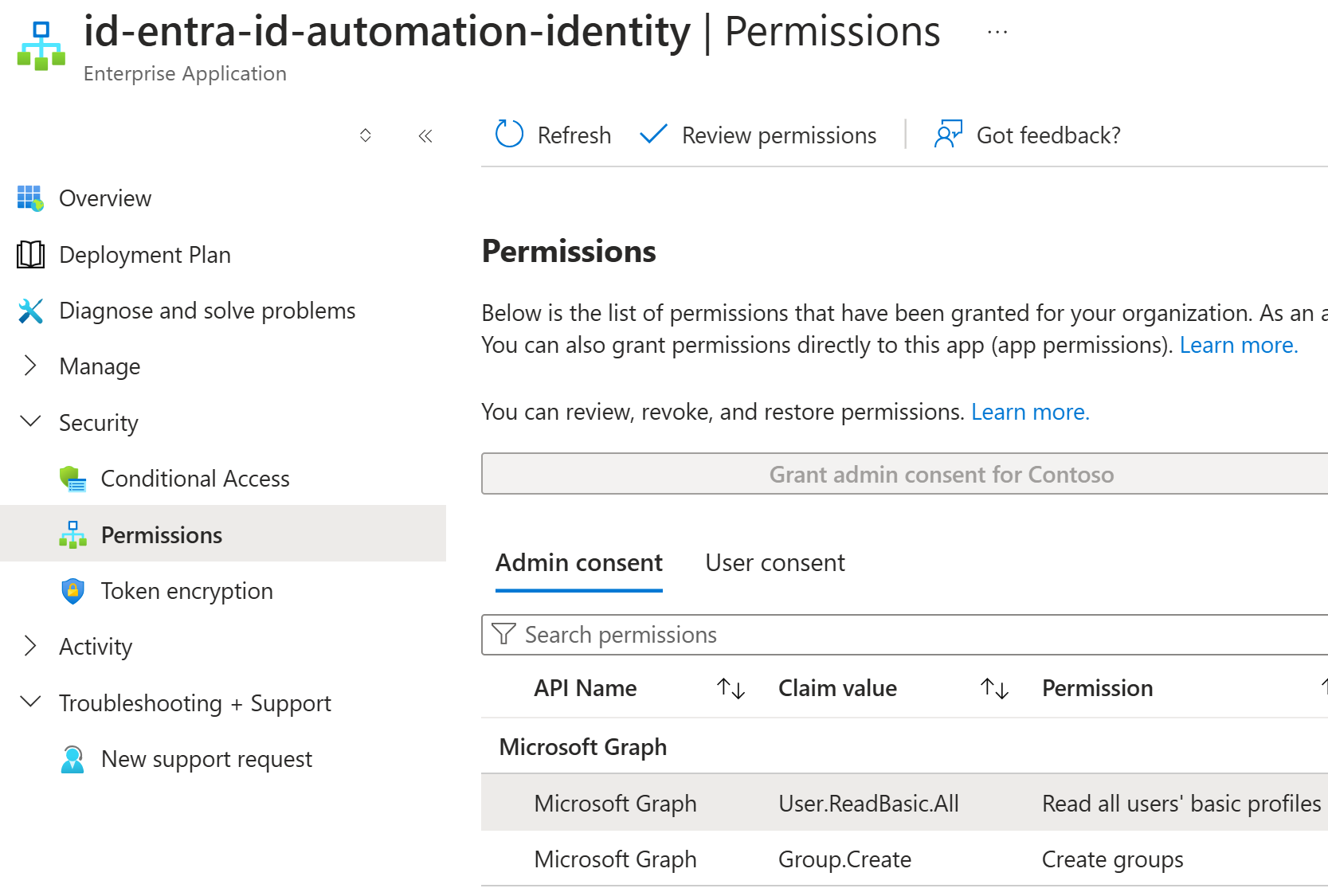Image resolution: width=1328 pixels, height=896 pixels.
Task: Click Microsoft Graph cell in User.ReadBasic.All row
Action: click(615, 804)
